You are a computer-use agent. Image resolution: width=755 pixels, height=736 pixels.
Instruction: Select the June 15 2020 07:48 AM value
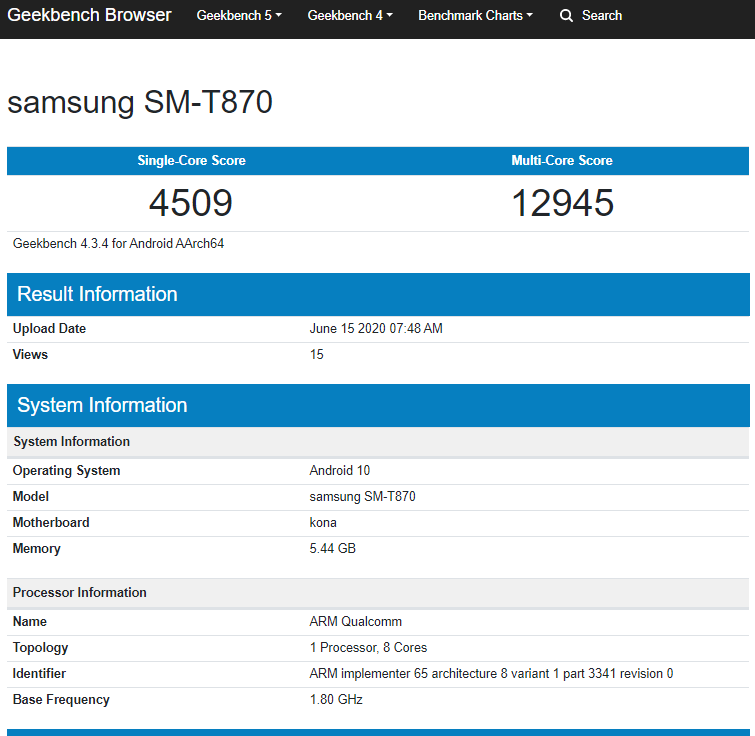click(x=376, y=328)
